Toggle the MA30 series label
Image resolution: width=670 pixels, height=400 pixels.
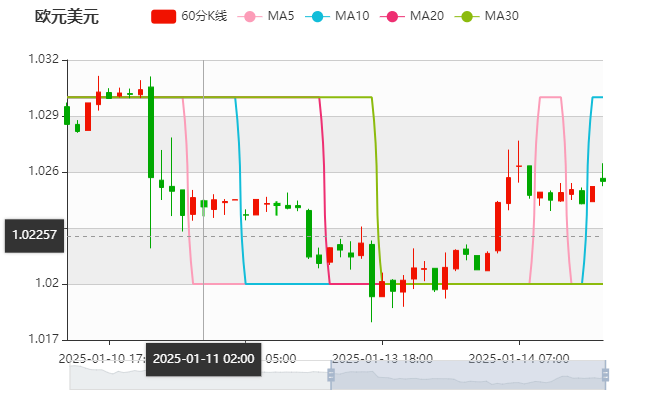click(x=501, y=17)
